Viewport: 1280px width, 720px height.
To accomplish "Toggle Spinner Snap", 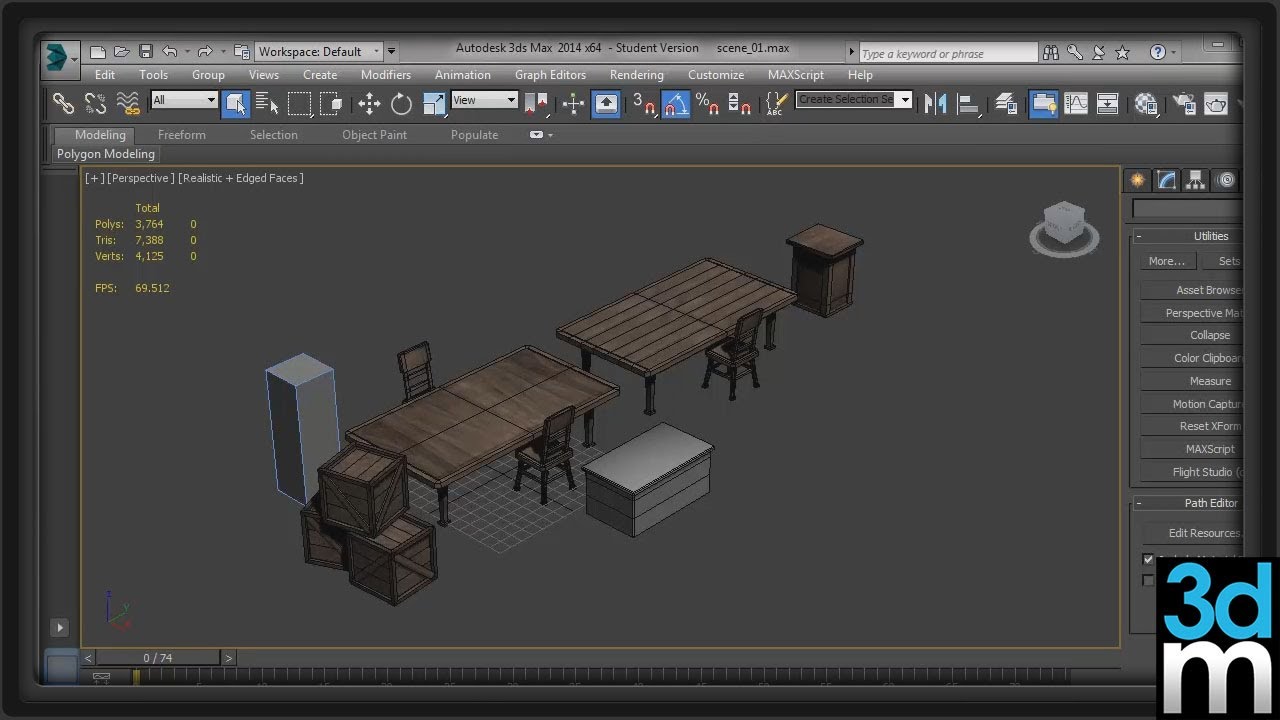I will (x=740, y=103).
